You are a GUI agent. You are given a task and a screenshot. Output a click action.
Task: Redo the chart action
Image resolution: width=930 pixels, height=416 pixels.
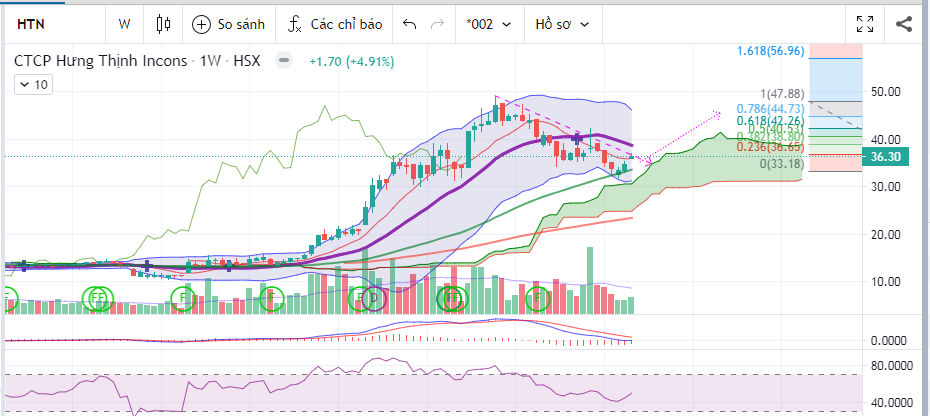coord(437,24)
